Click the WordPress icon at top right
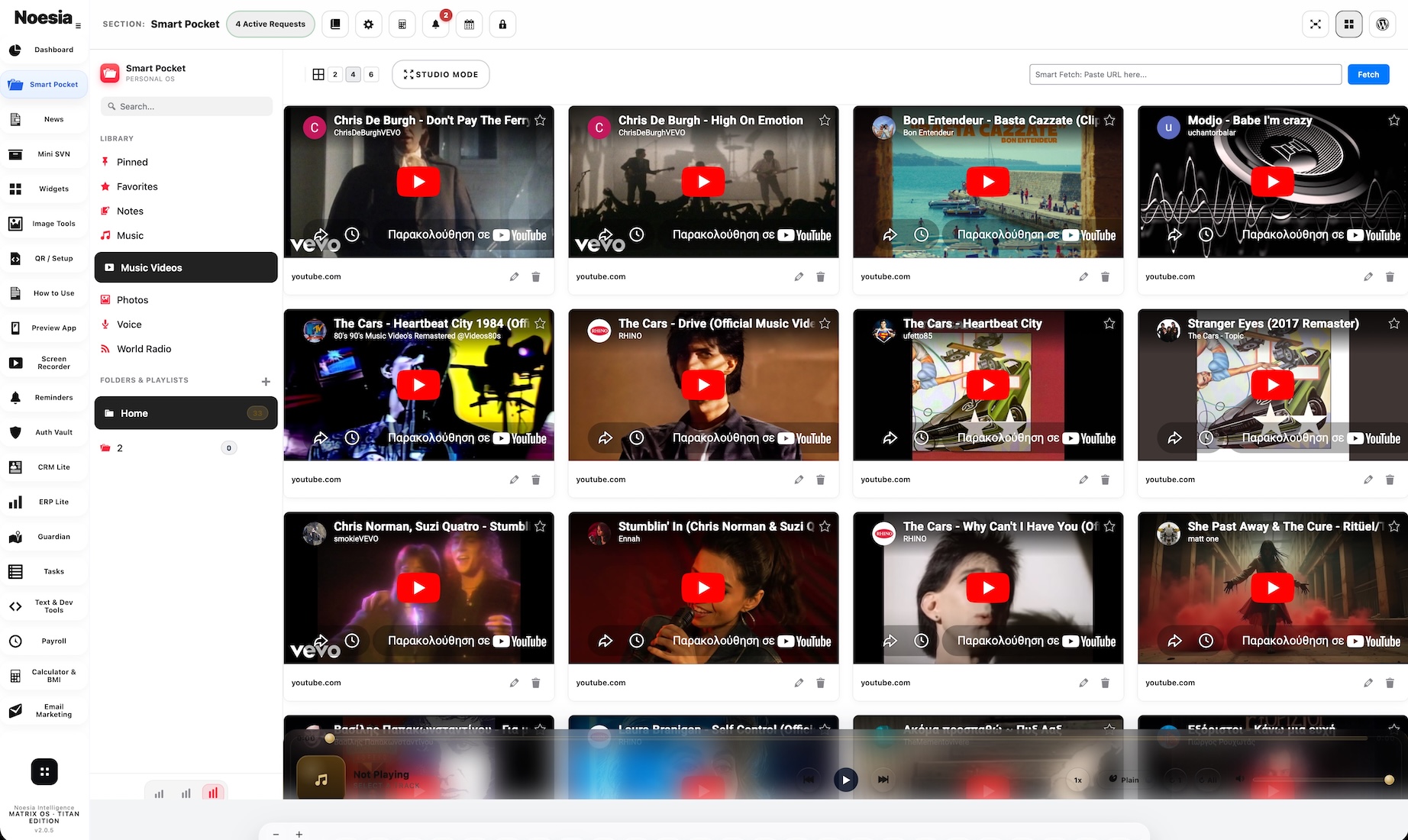 coord(1382,24)
